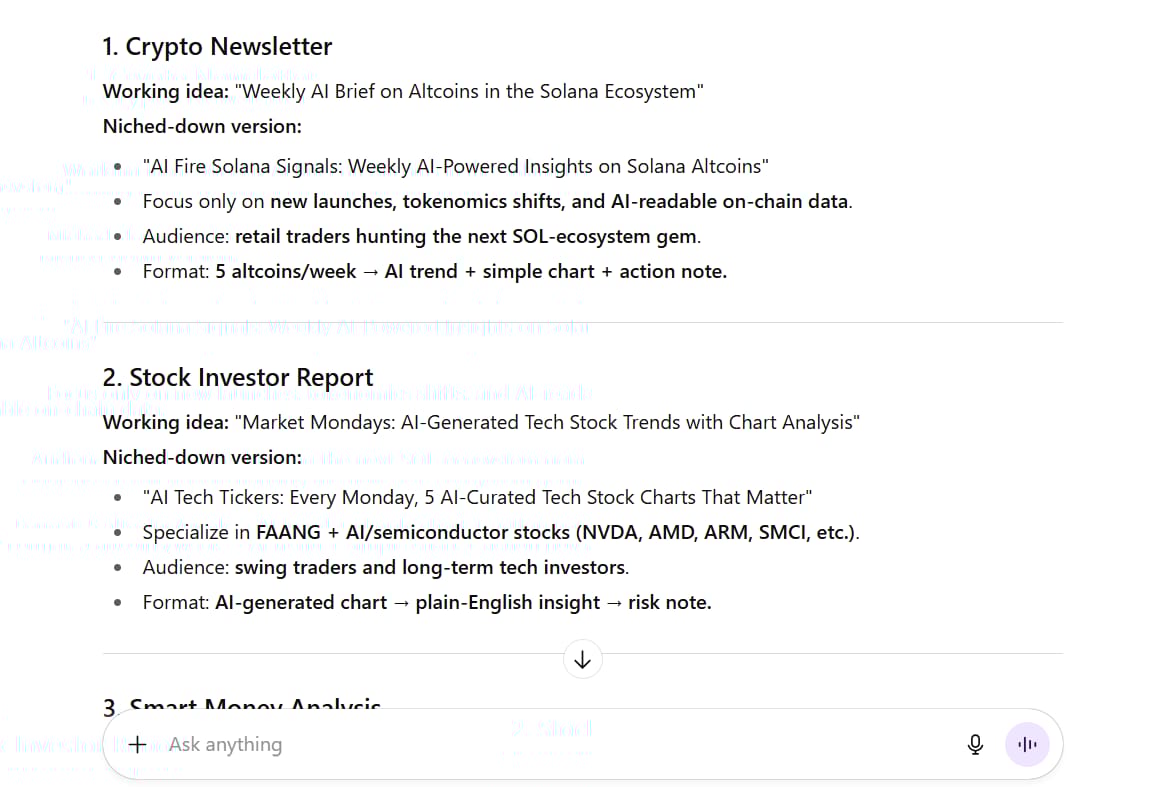
Task: Click the 'swing traders and long-term tech investors' bullet
Action: coord(386,568)
